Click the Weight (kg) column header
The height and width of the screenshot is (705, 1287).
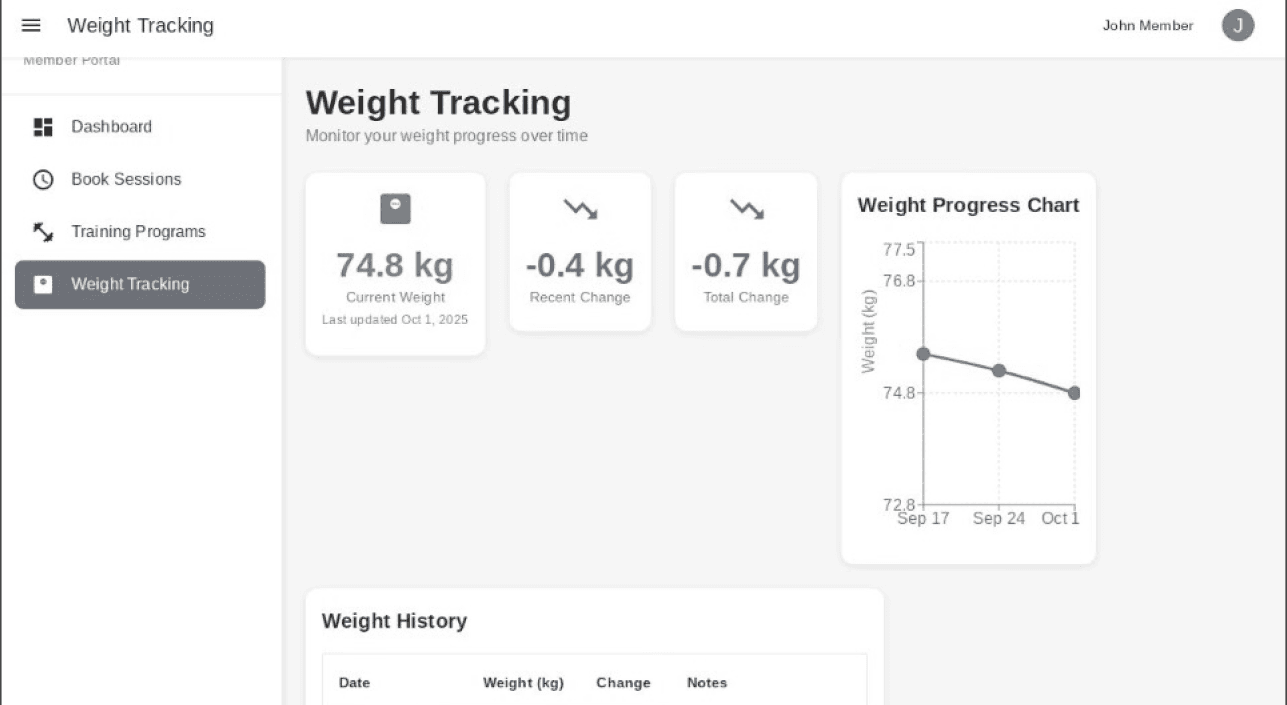[x=523, y=683]
